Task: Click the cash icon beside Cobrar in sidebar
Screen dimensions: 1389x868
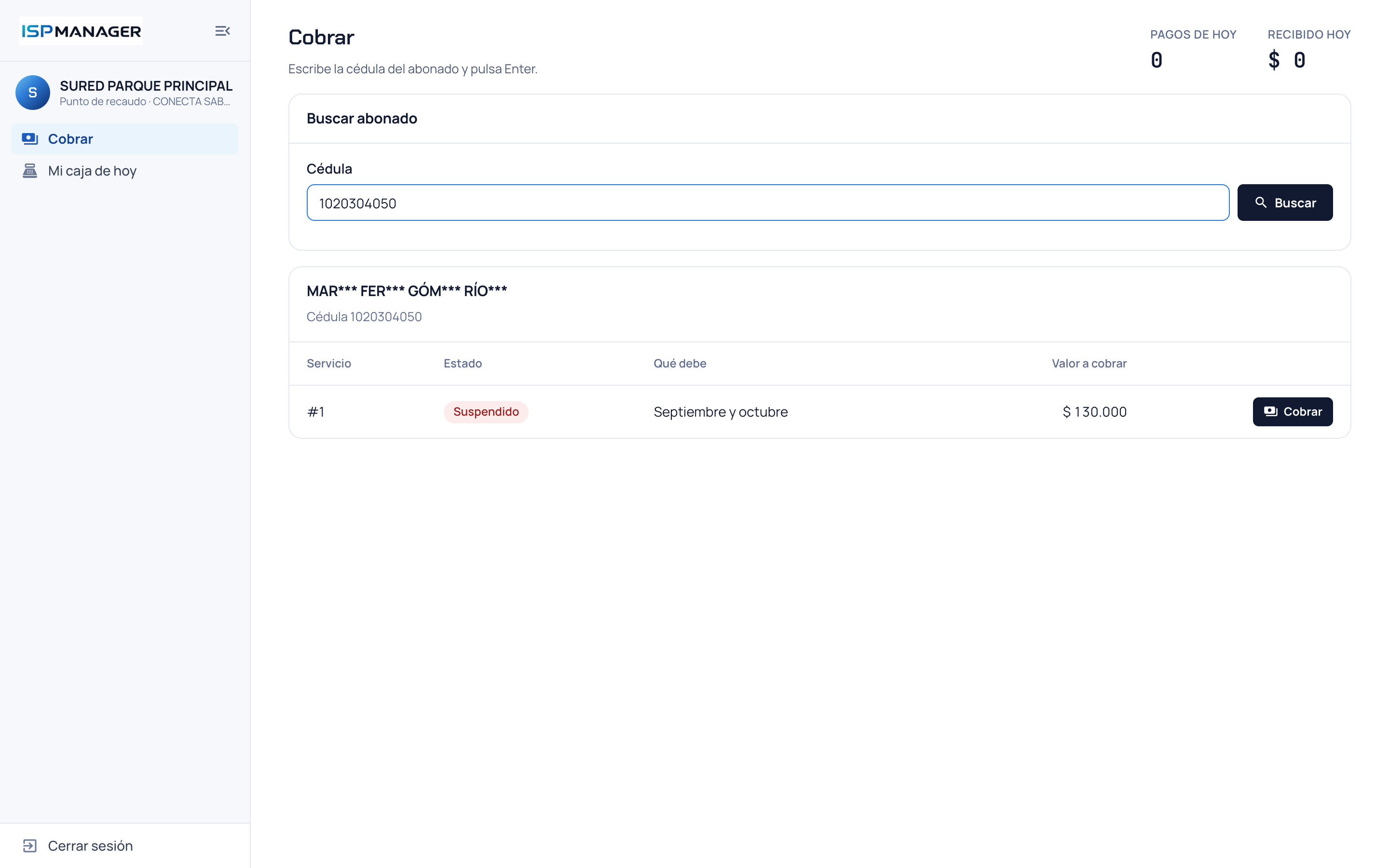Action: pyautogui.click(x=30, y=139)
